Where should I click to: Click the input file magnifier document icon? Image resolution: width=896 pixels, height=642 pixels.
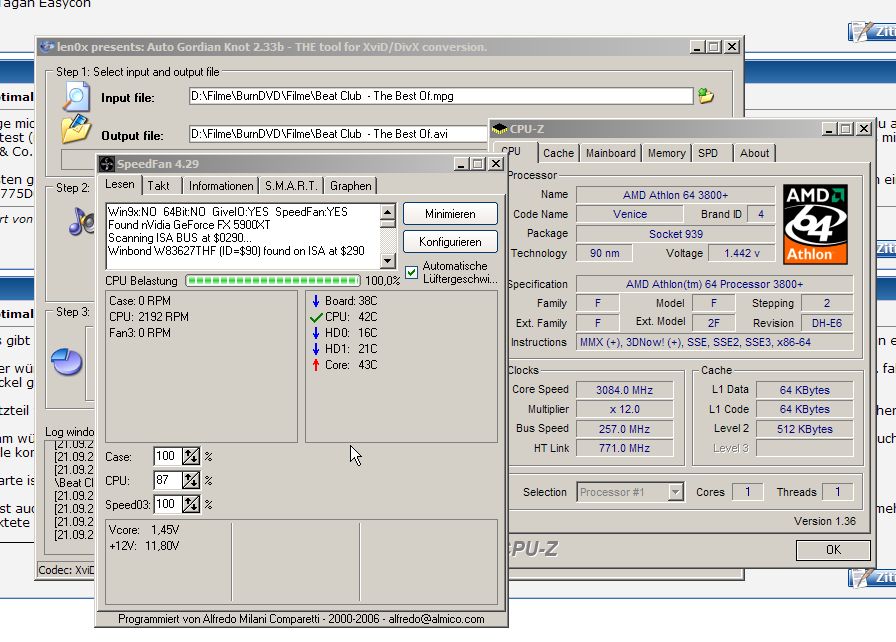point(76,96)
